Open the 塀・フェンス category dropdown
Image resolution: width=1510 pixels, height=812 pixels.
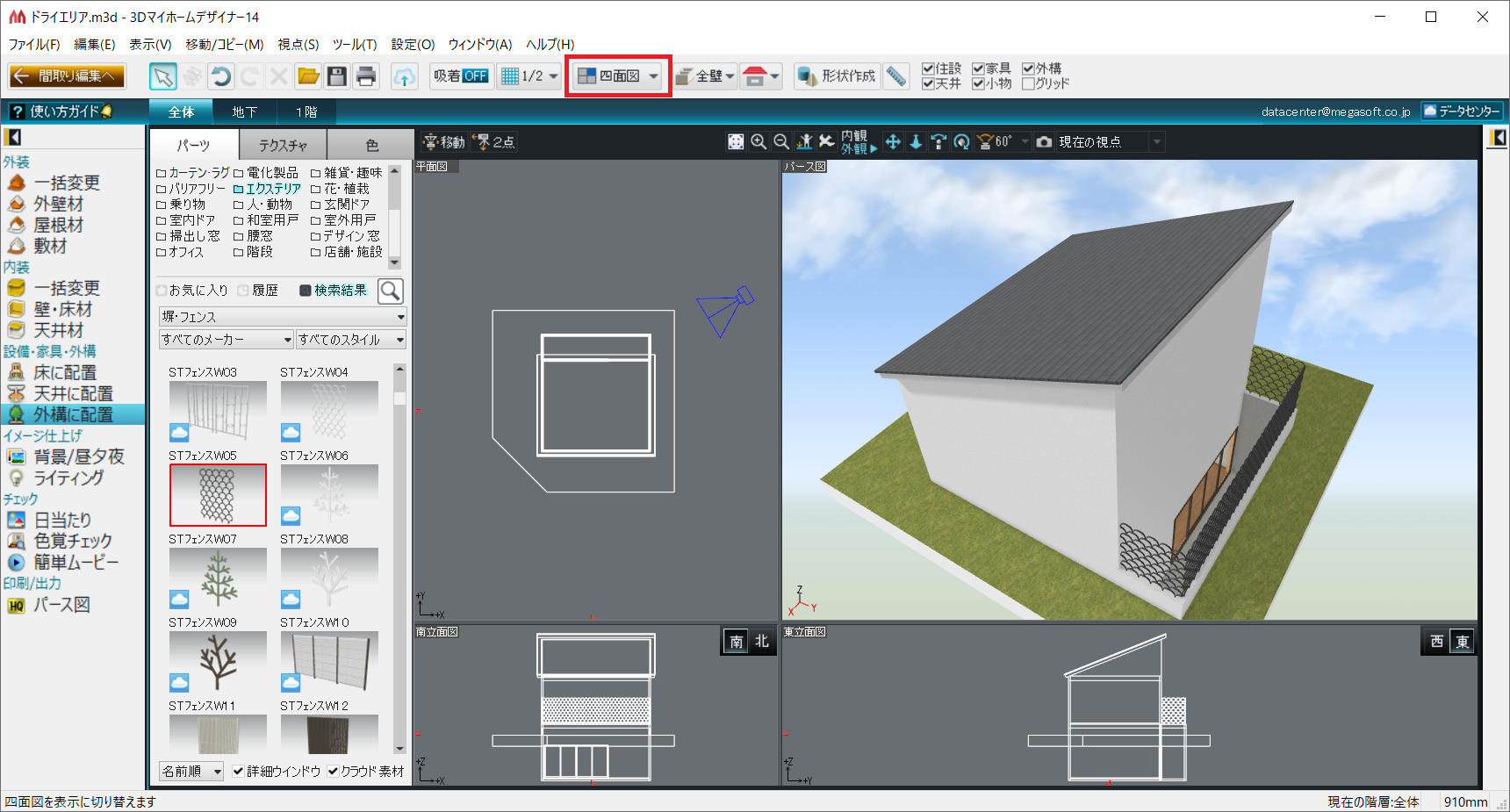(x=283, y=317)
